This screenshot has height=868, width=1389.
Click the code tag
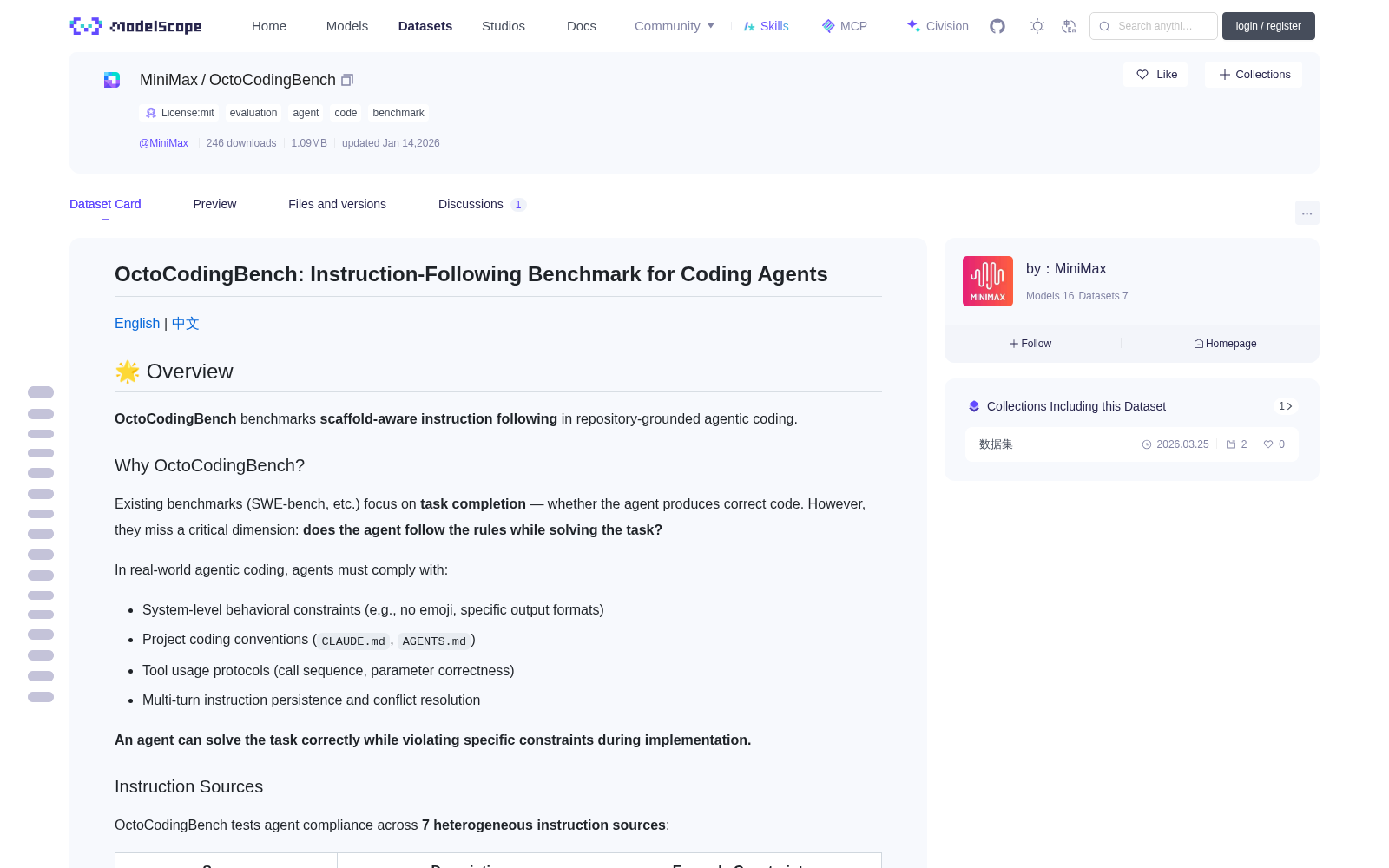coord(346,113)
